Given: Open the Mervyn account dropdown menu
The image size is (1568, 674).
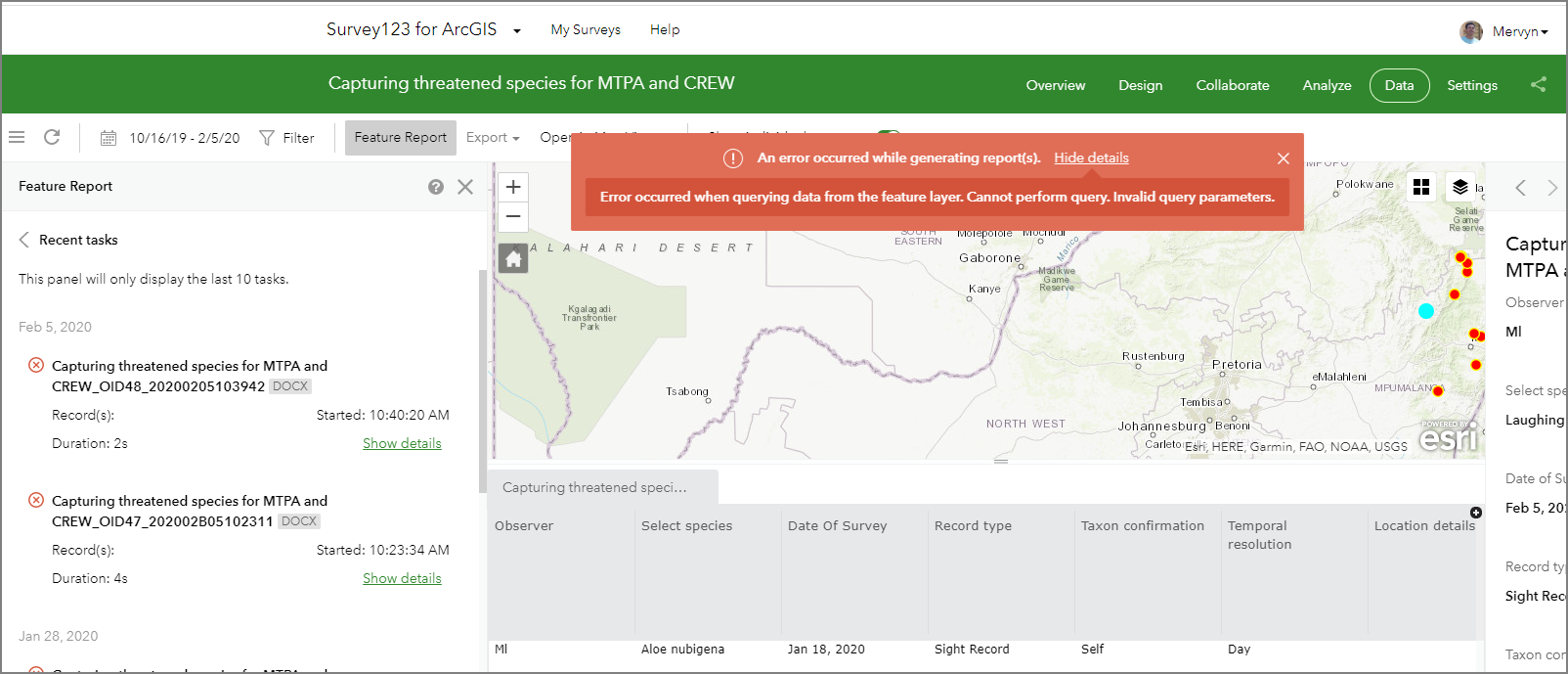Looking at the screenshot, I should point(1520,31).
